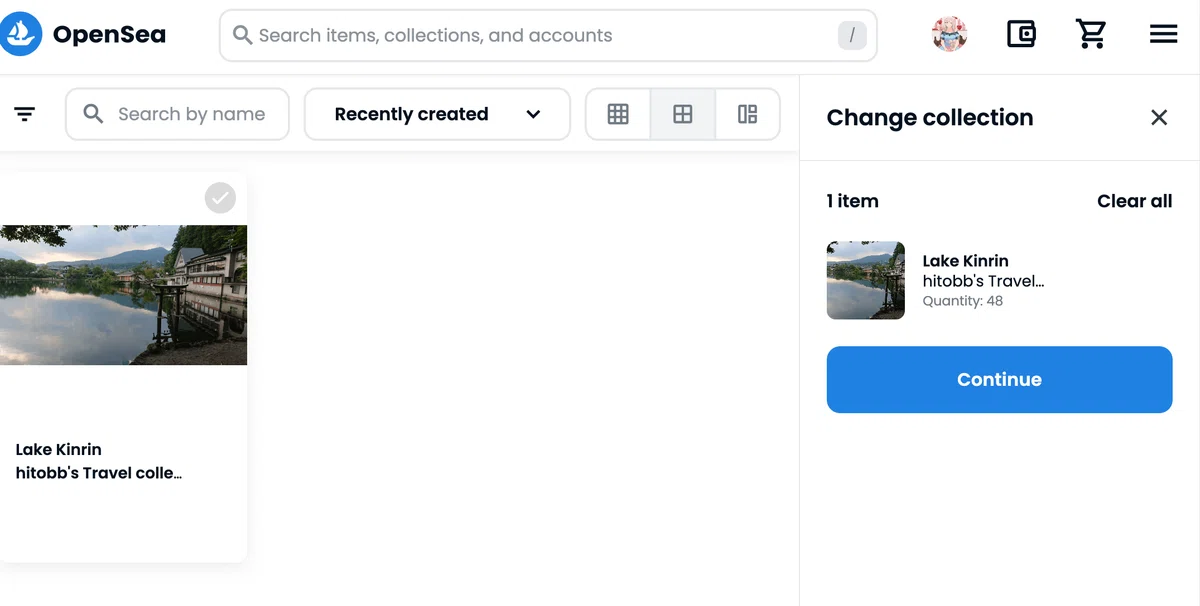
Task: Open the wallet icon in header
Action: [x=1021, y=35]
